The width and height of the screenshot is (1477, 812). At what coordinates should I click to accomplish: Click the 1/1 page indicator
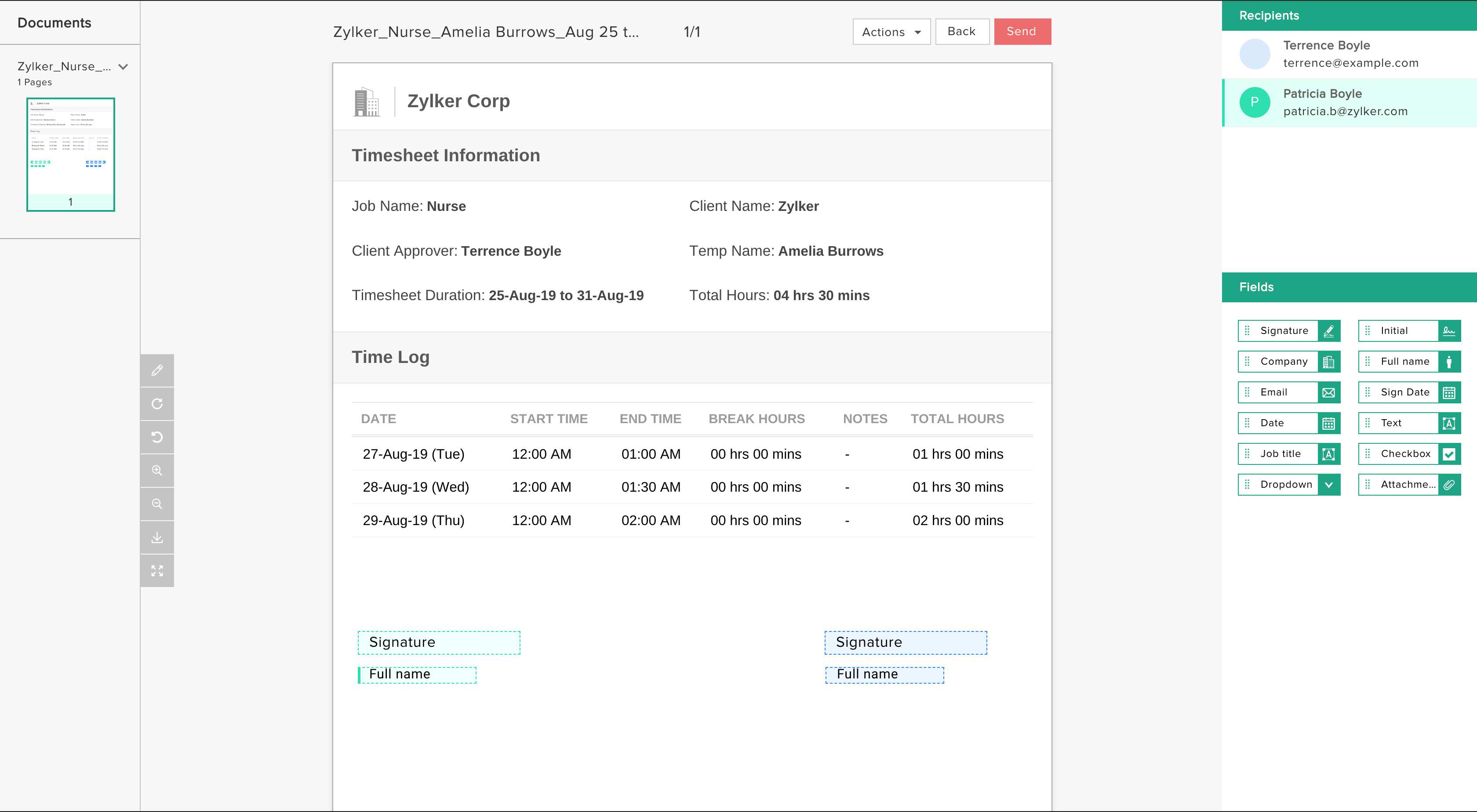pyautogui.click(x=692, y=32)
